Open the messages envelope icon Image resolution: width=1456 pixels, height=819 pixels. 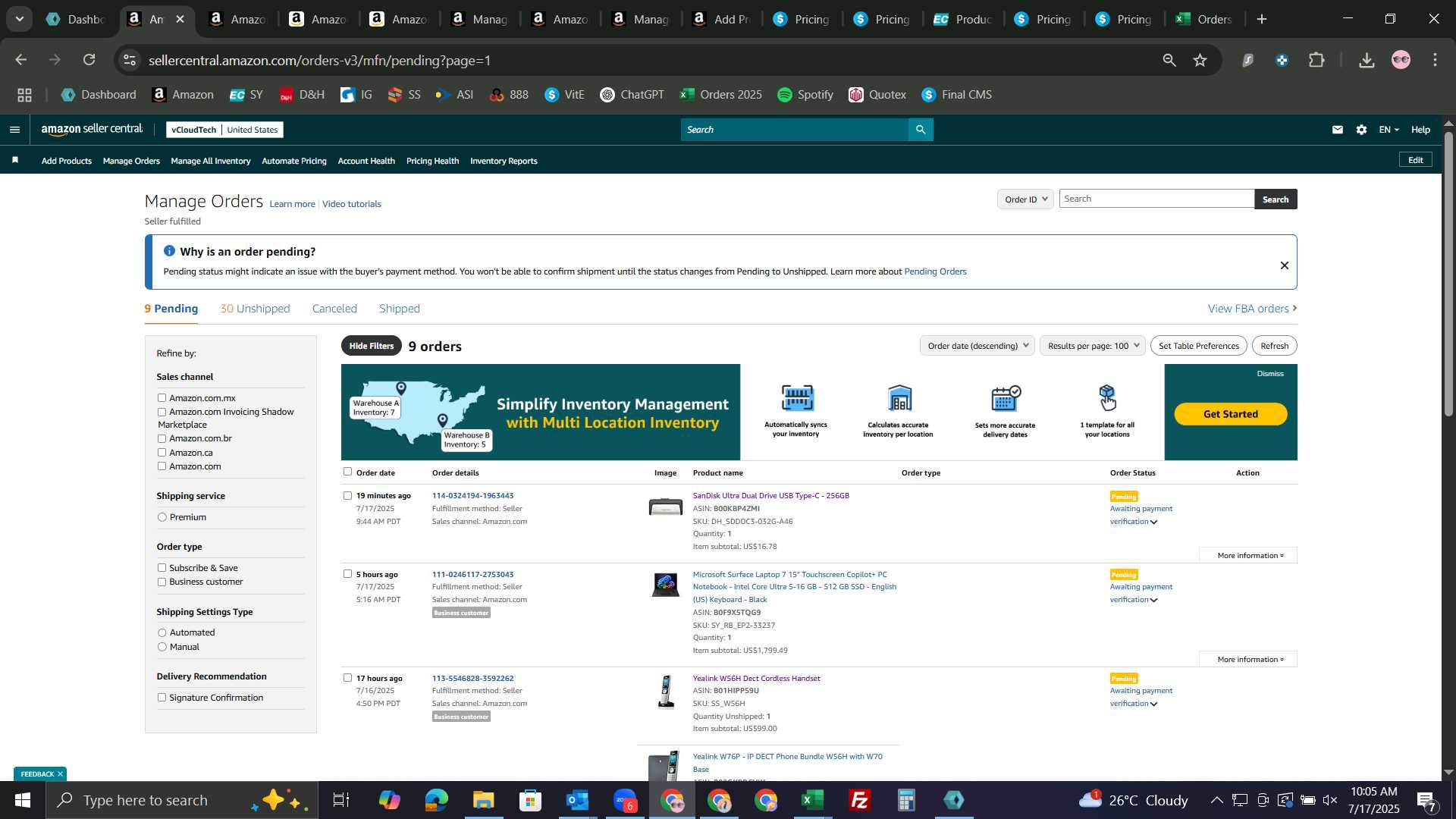click(1338, 130)
